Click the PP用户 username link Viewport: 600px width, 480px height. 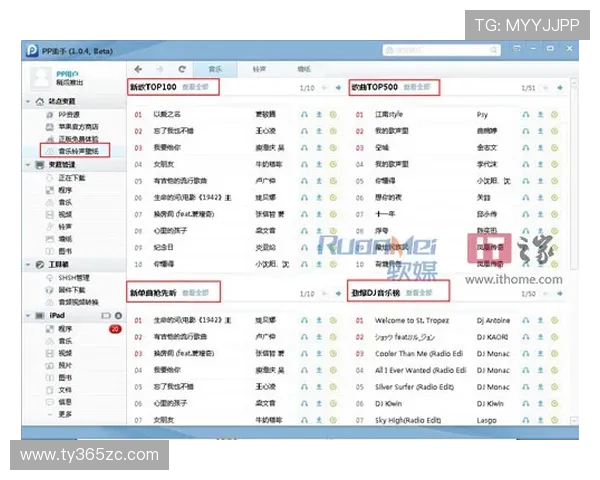[67, 74]
